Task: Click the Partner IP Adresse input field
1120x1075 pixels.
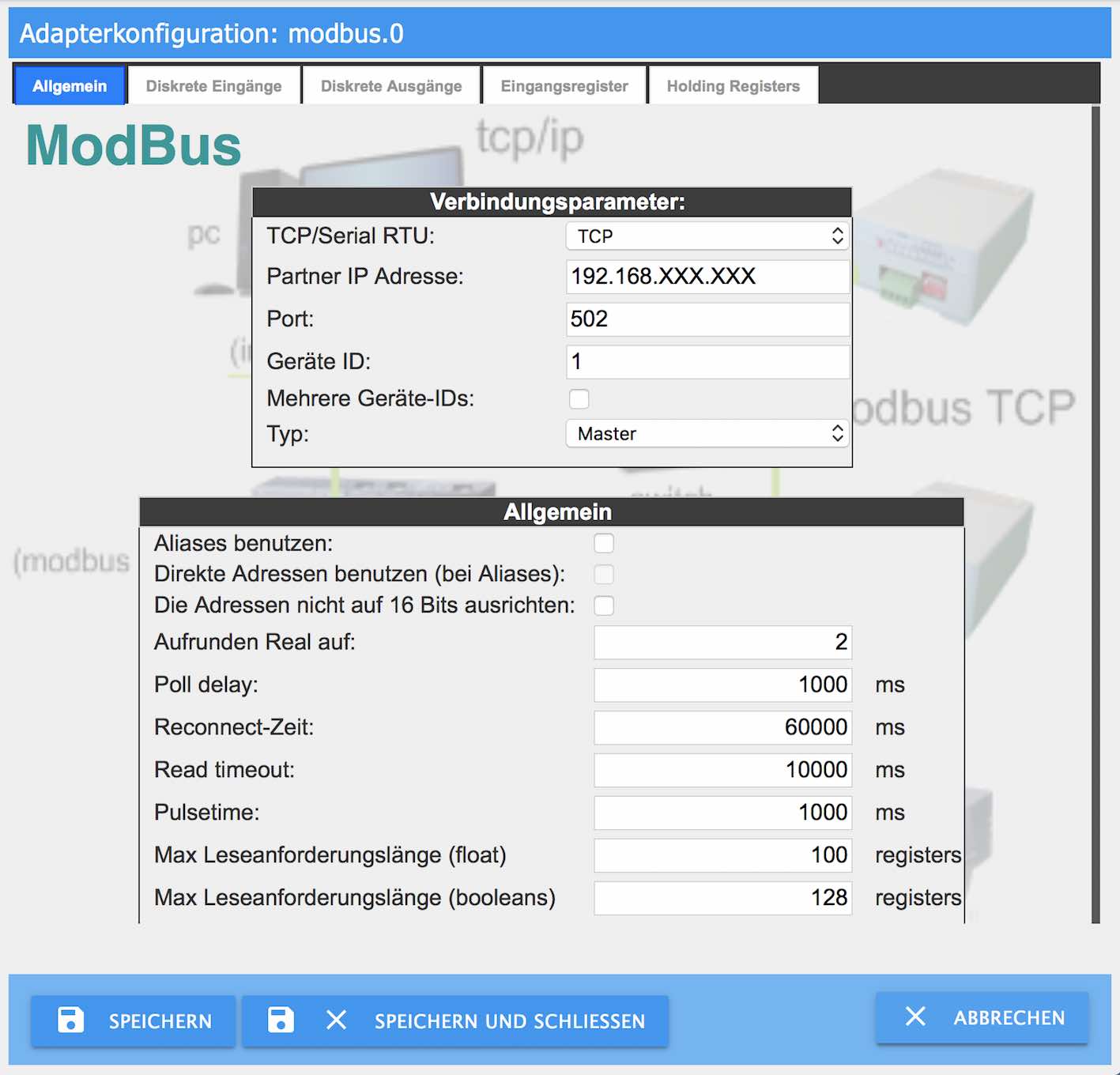Action: click(707, 277)
